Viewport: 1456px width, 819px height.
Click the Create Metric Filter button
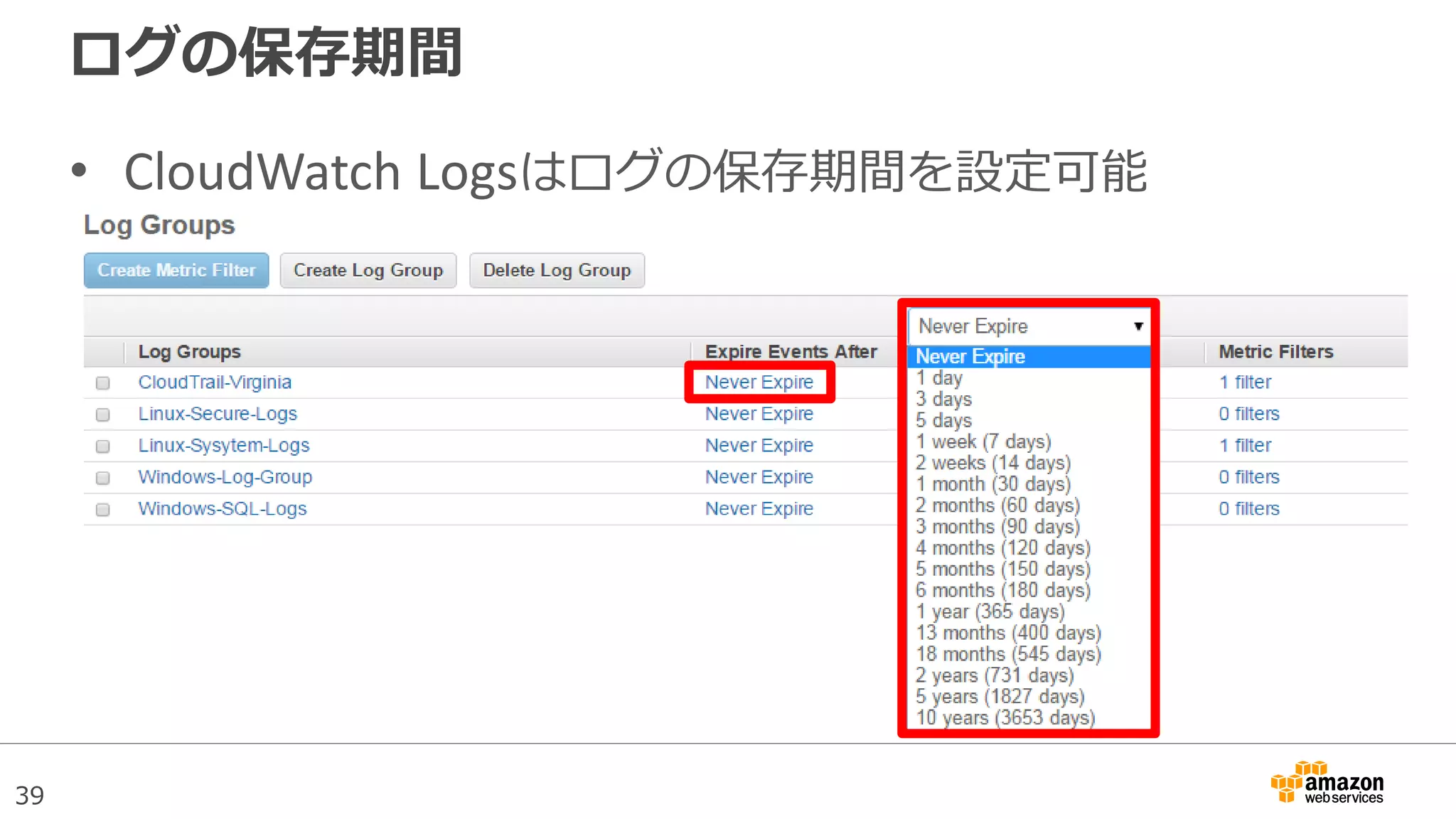(176, 270)
